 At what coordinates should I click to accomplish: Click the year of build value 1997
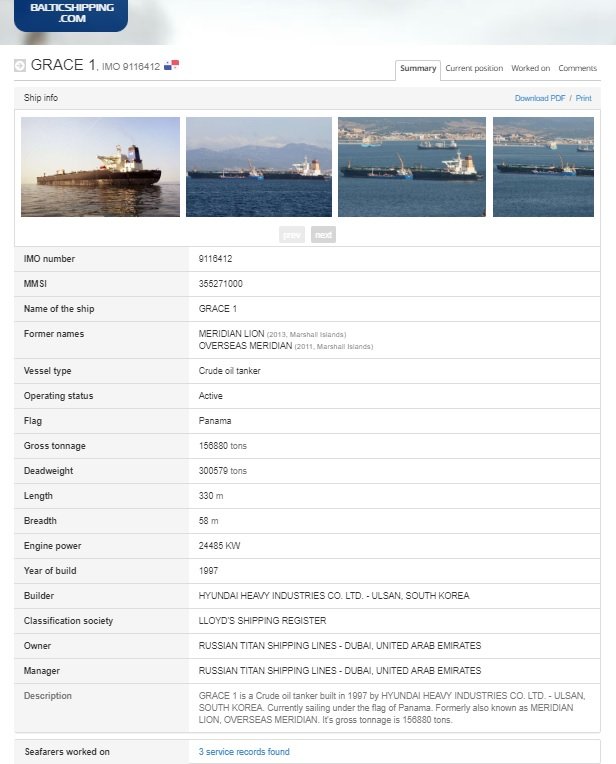tap(208, 571)
